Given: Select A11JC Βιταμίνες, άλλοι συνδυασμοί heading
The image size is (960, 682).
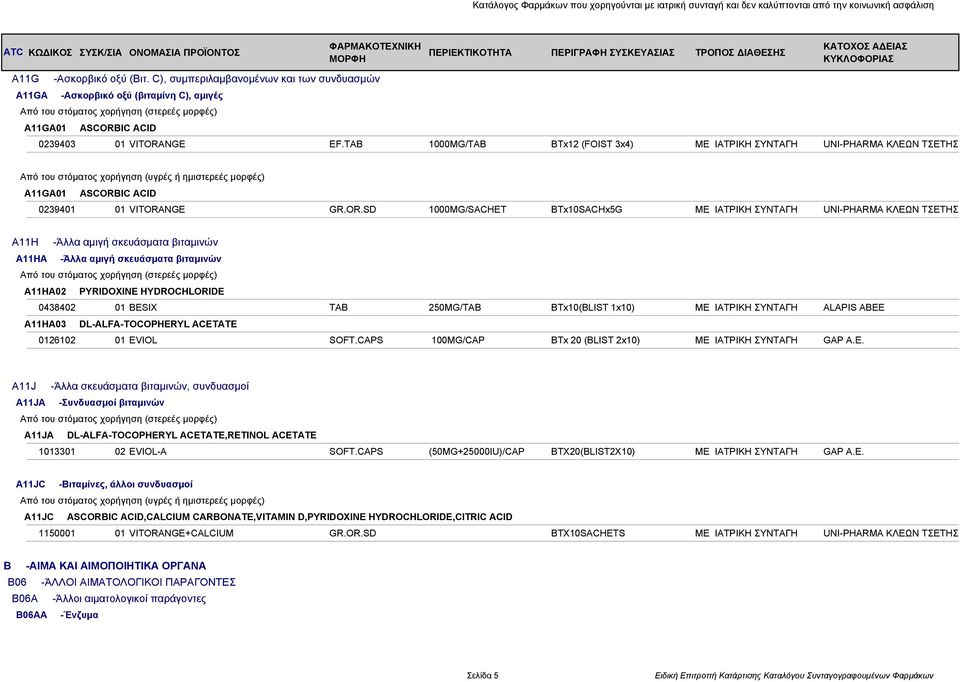Looking at the screenshot, I should coord(104,484).
